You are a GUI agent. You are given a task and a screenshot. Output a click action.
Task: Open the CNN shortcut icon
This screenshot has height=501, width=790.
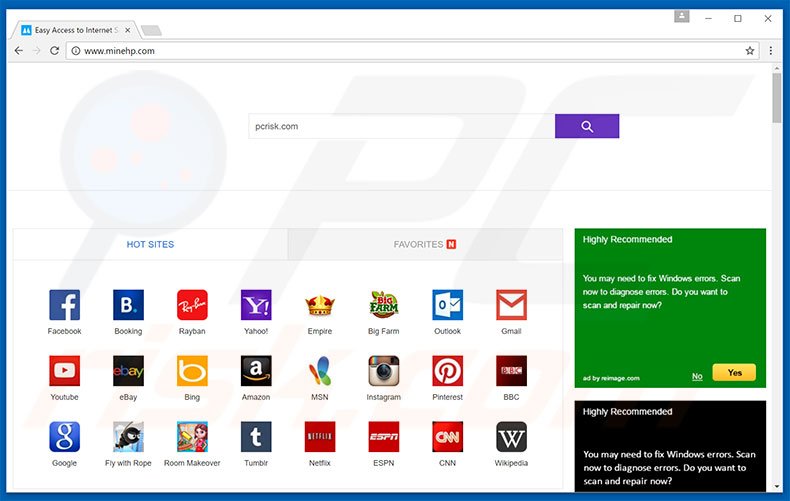click(447, 437)
